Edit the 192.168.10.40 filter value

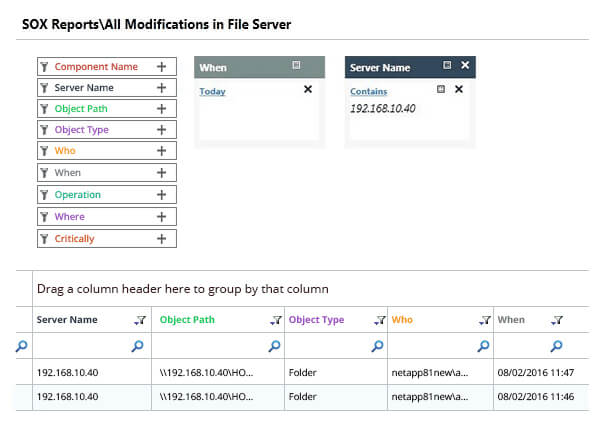pos(382,108)
